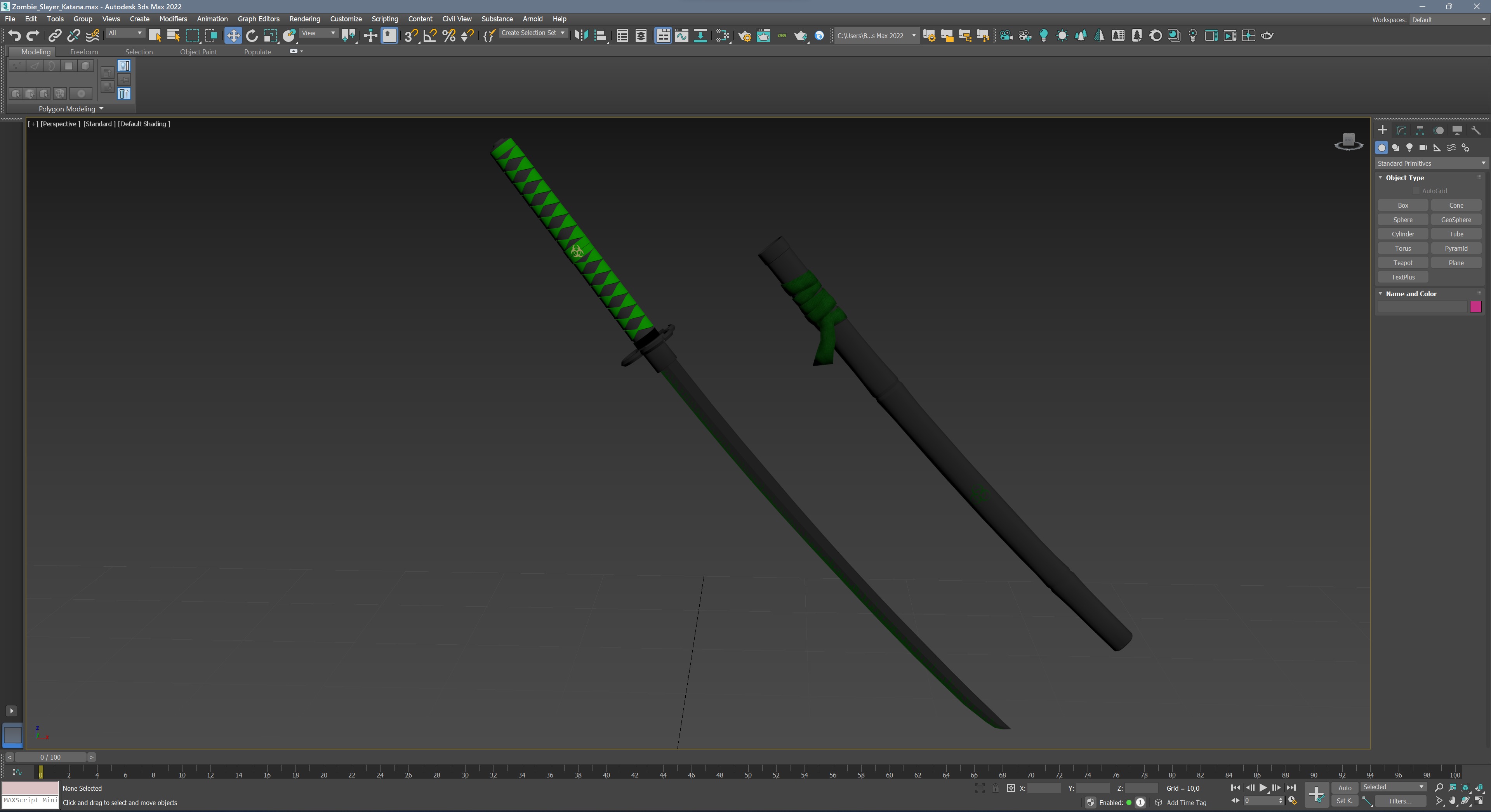Toggle the 3D Snaps button
The width and height of the screenshot is (1491, 812).
(x=411, y=36)
